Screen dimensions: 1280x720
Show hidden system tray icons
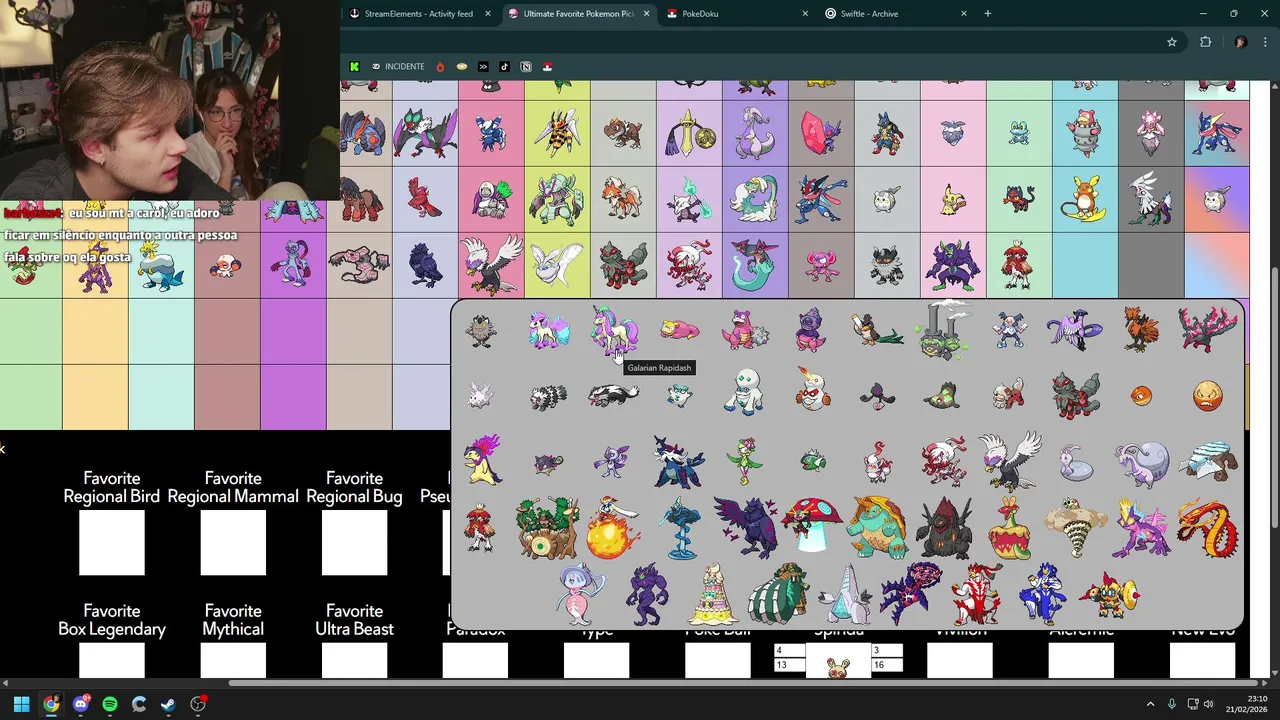tap(1150, 704)
